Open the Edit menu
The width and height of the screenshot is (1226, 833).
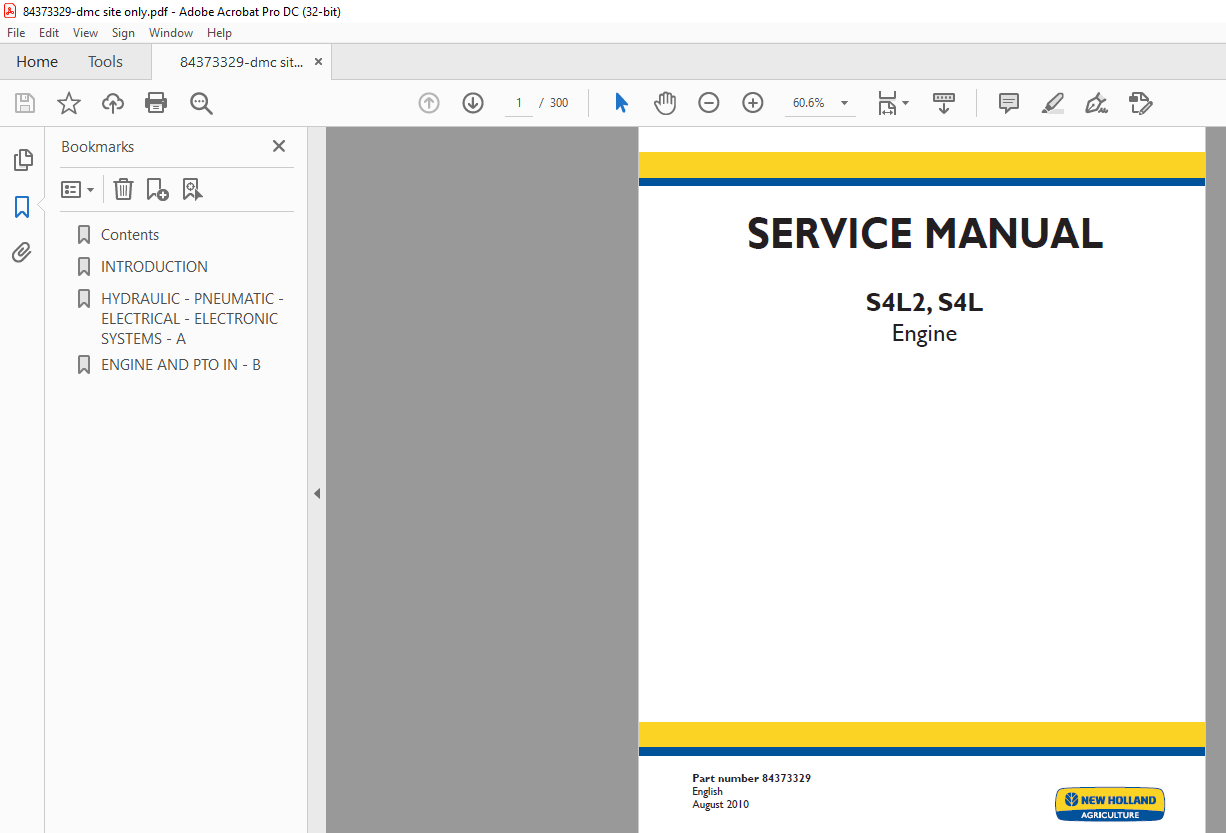(49, 33)
